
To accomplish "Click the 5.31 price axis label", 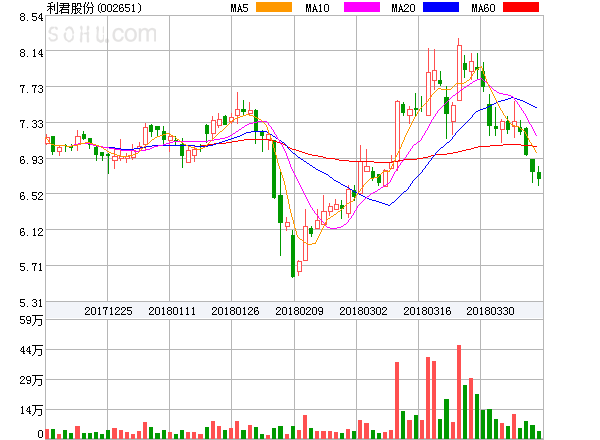I will tap(31, 303).
